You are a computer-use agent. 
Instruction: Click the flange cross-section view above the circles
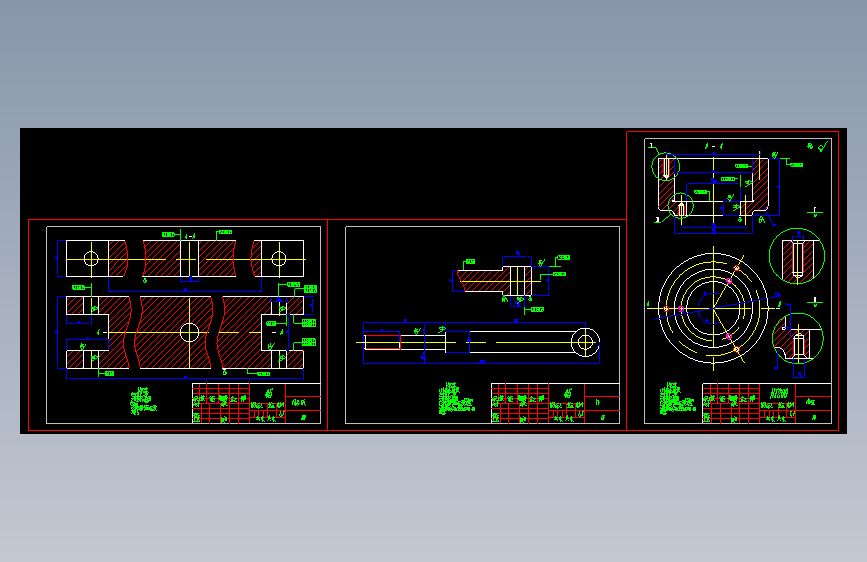pos(713,187)
